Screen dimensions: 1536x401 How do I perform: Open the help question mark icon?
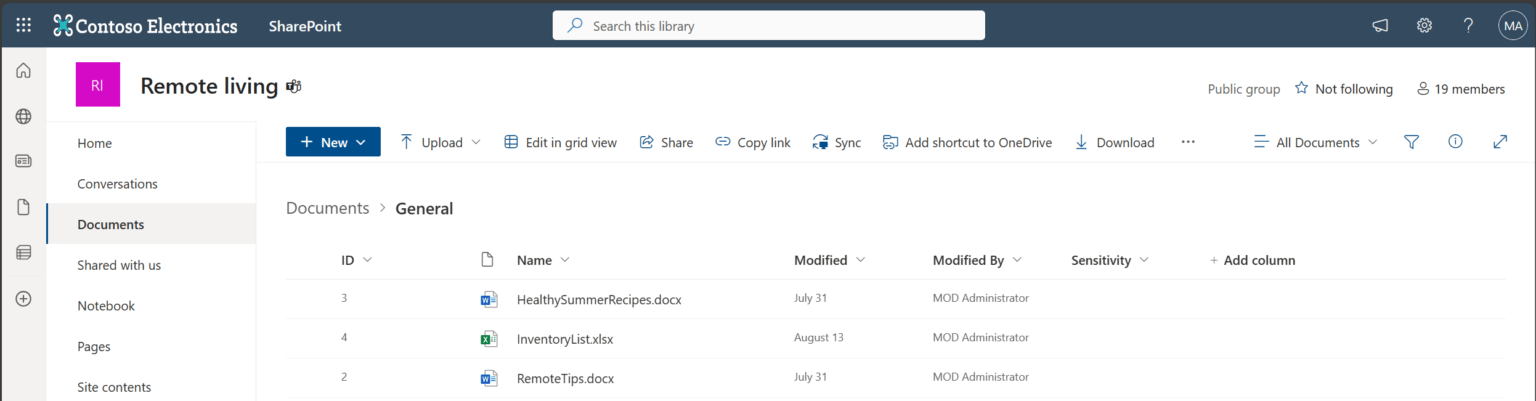click(1468, 25)
